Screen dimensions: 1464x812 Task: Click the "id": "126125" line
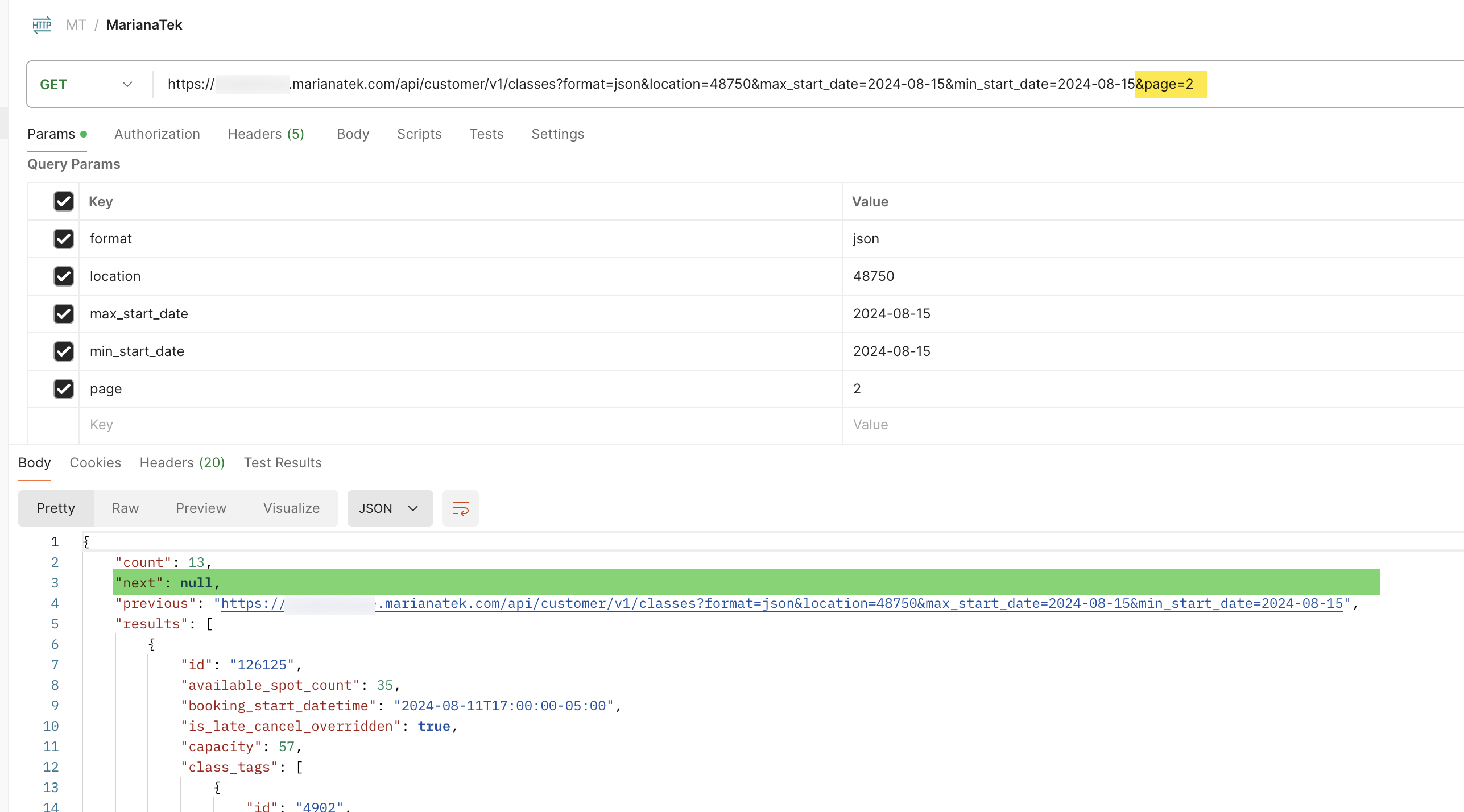coord(241,665)
